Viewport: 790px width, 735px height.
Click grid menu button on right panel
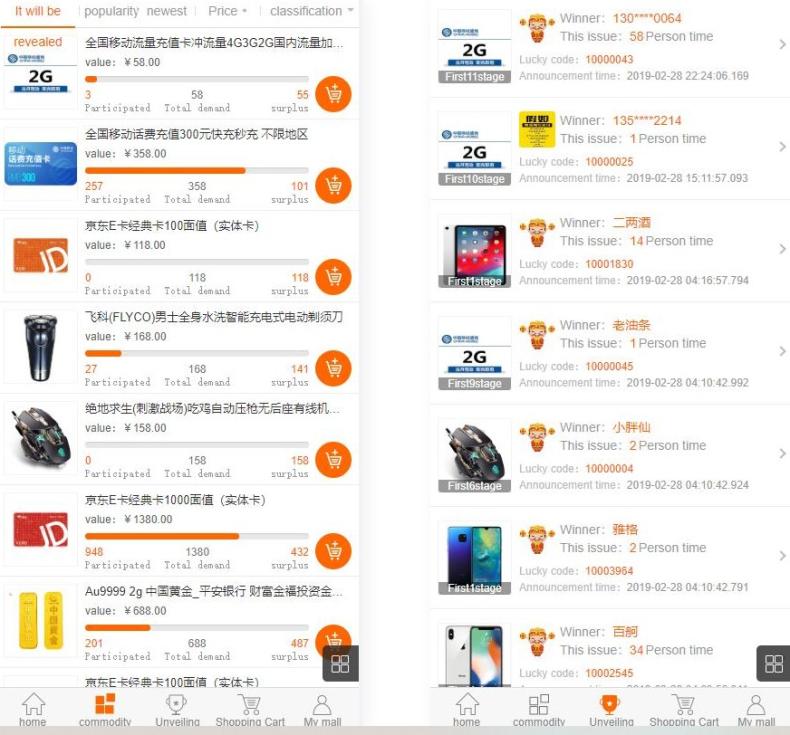(x=773, y=663)
